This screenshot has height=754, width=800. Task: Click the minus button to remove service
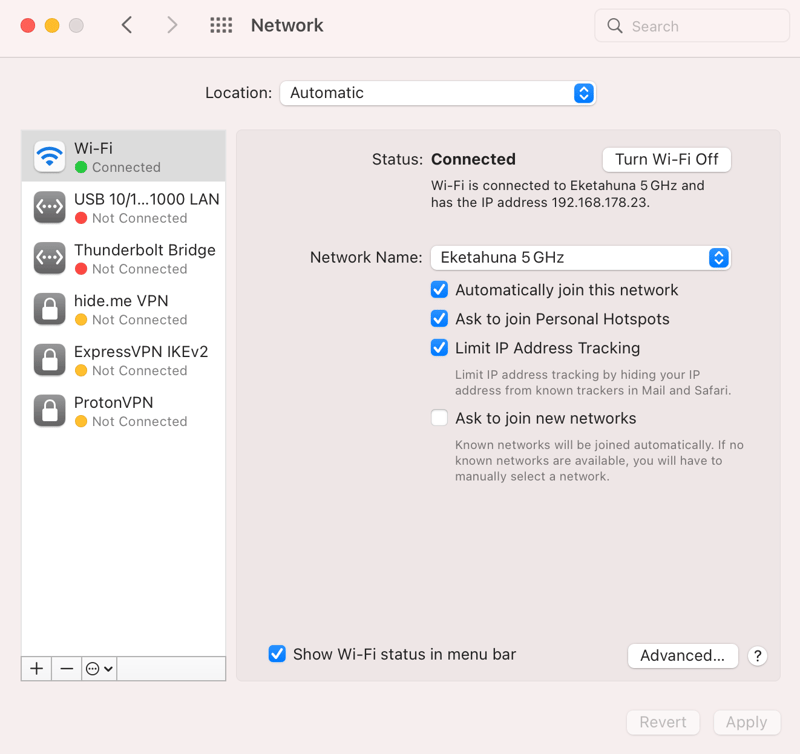coord(66,668)
